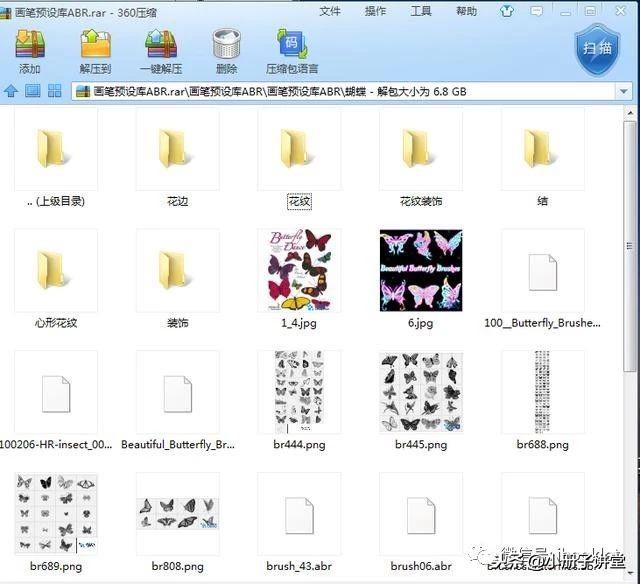Select the 100206-HR-insect_00... file icon
The width and height of the screenshot is (640, 584).
[x=56, y=393]
